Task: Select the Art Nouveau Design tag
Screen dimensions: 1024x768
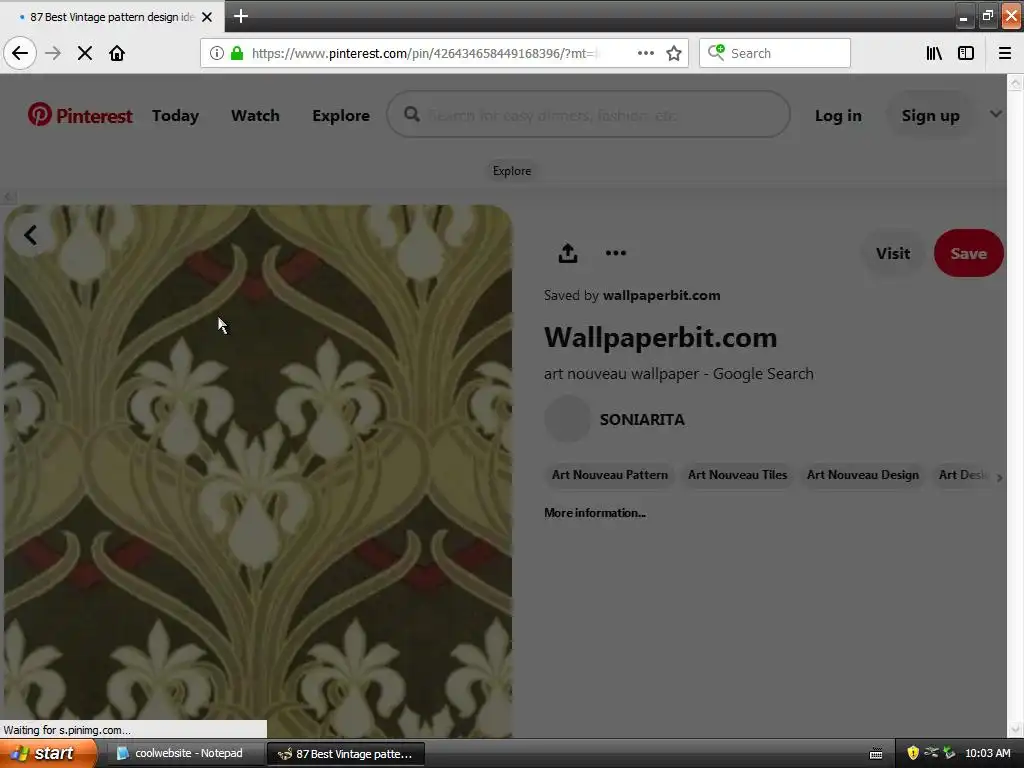Action: [x=862, y=475]
